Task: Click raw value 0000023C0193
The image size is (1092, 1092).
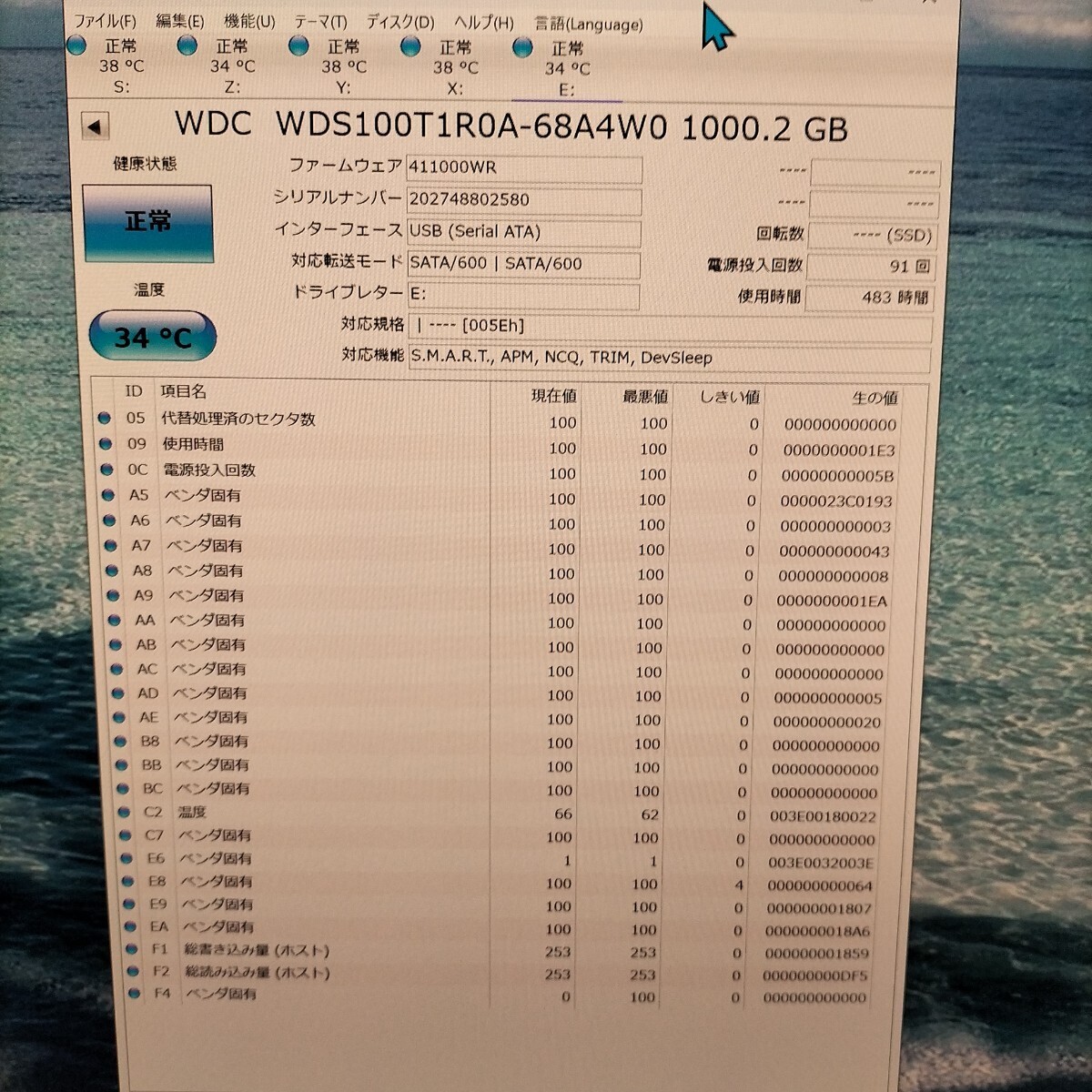Action: (x=836, y=501)
